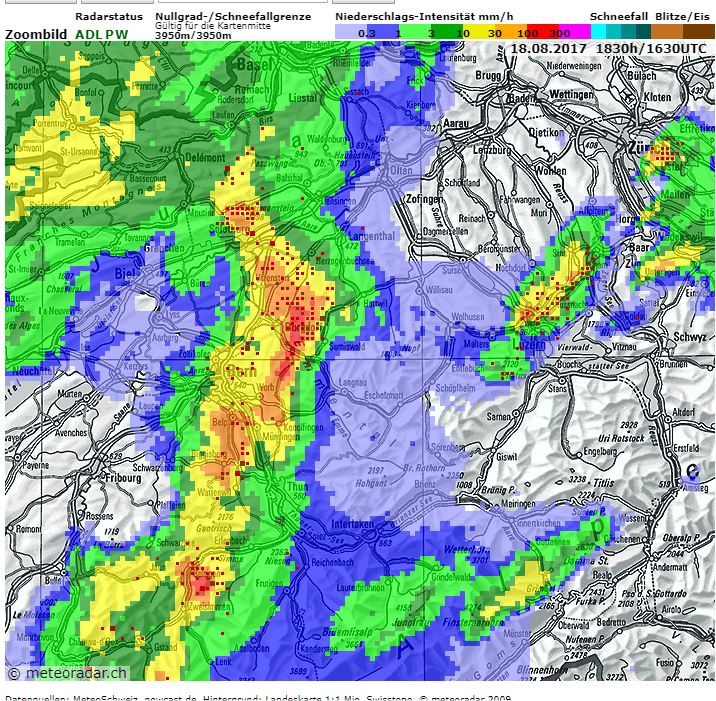The width and height of the screenshot is (716, 701).
Task: Click 'Lauterbrunnen' label on the map
Action: 360,588
